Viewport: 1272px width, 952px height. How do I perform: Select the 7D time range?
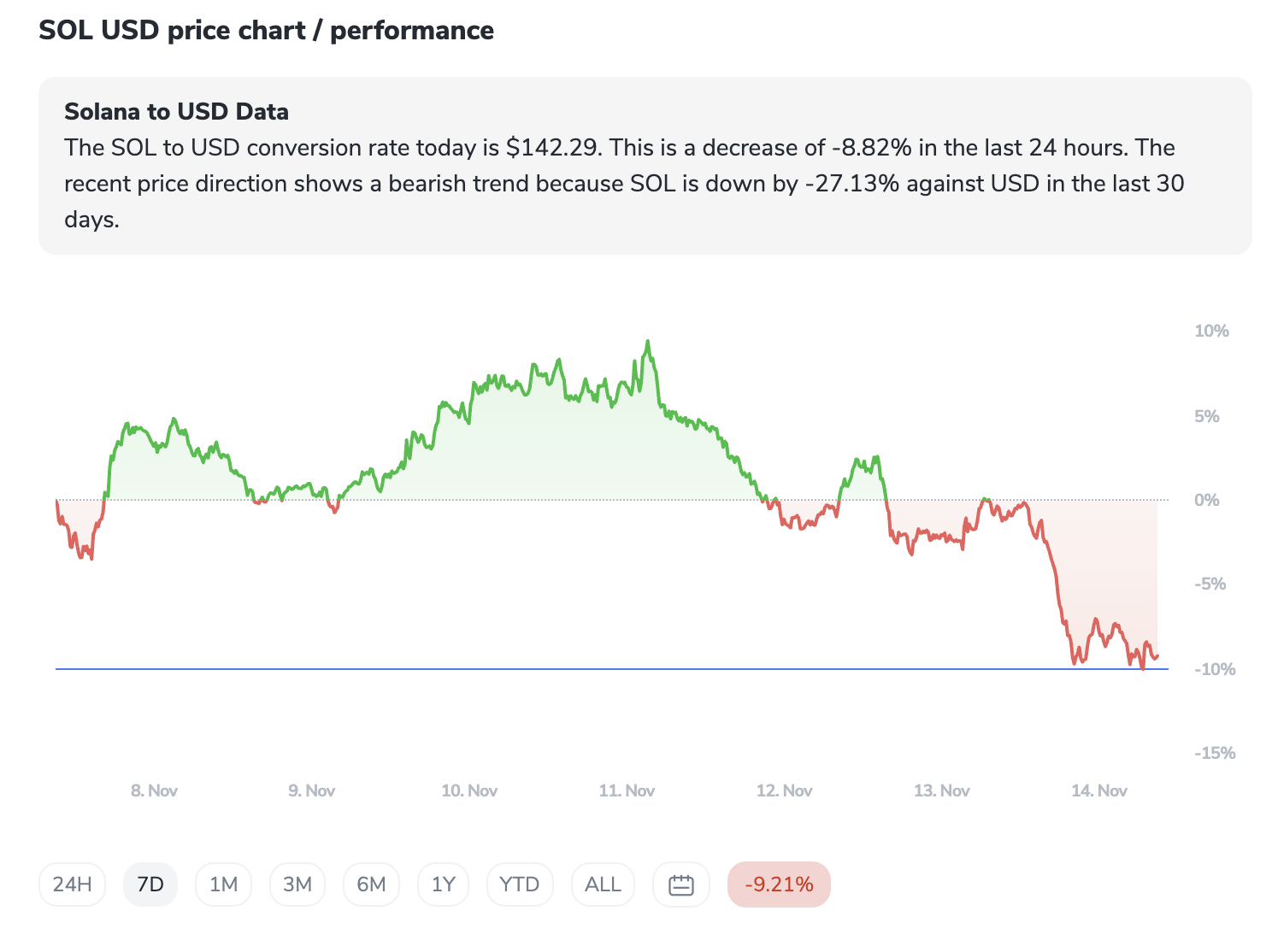pyautogui.click(x=150, y=884)
